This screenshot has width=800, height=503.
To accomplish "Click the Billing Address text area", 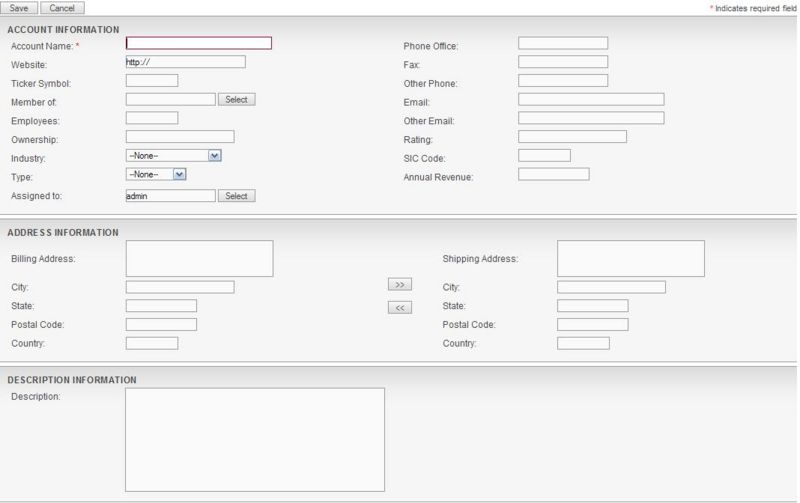I will [199, 258].
